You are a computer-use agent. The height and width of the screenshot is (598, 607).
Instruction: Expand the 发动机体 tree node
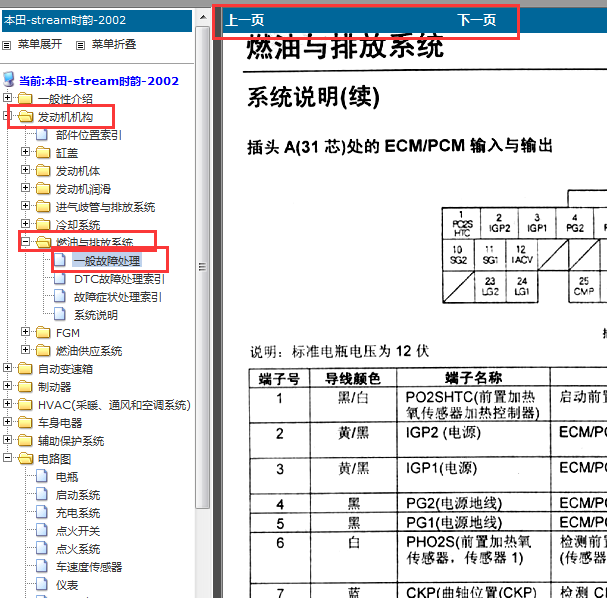click(x=26, y=170)
